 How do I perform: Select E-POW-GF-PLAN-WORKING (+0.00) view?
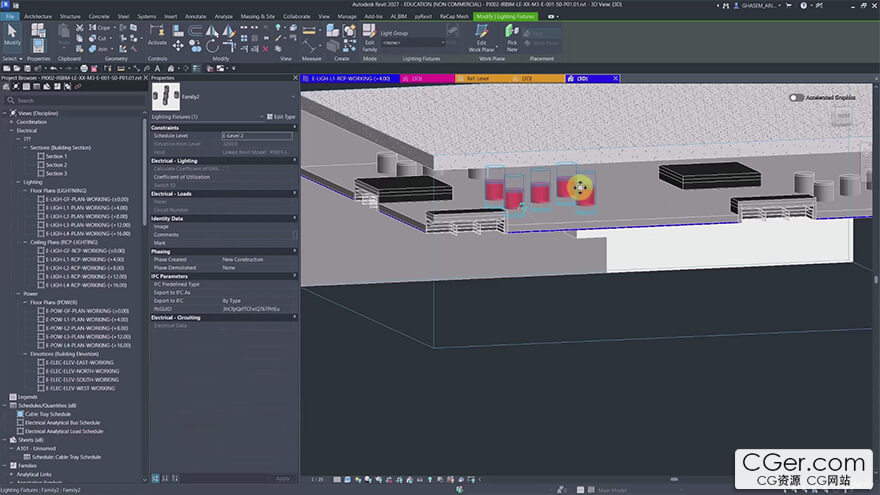tap(87, 311)
